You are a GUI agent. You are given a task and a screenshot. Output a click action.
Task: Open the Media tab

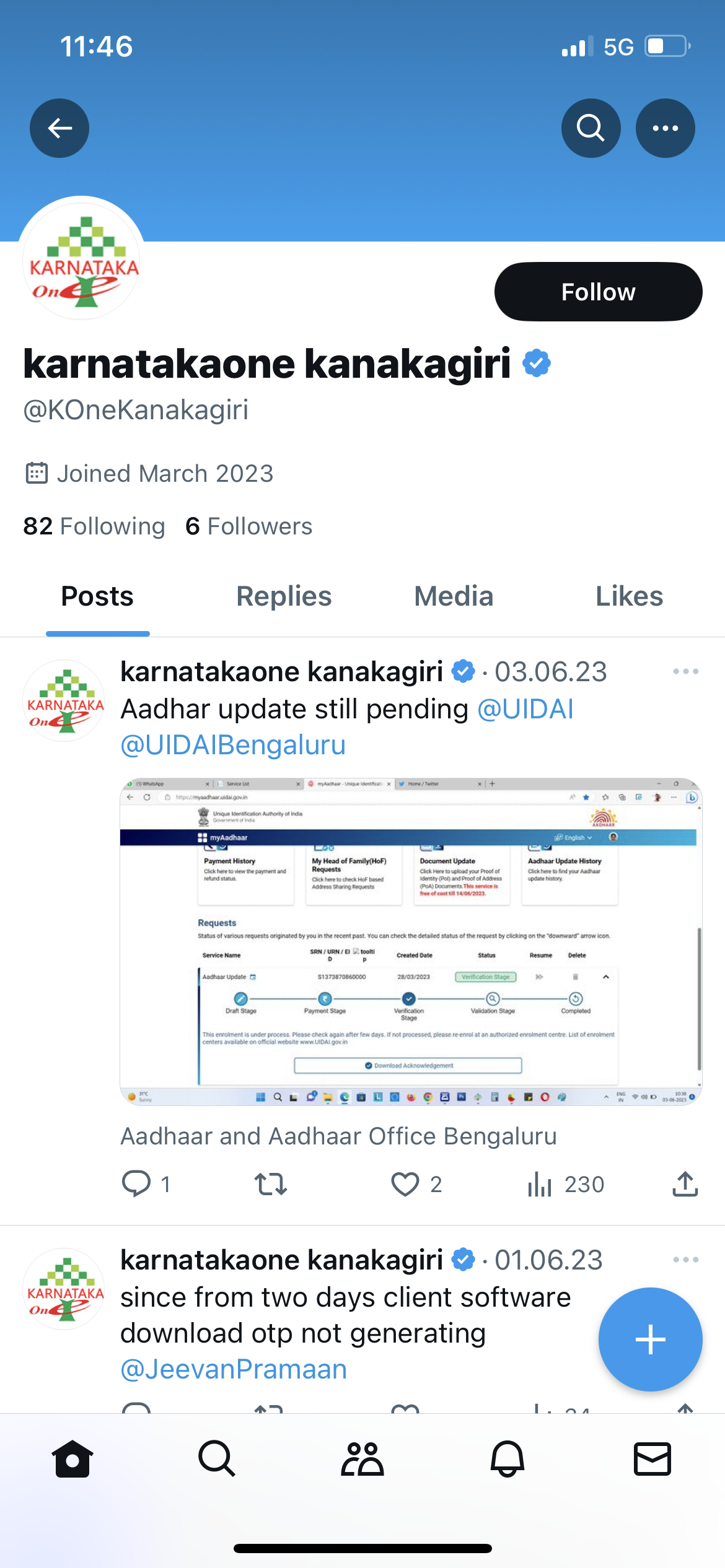coord(454,596)
